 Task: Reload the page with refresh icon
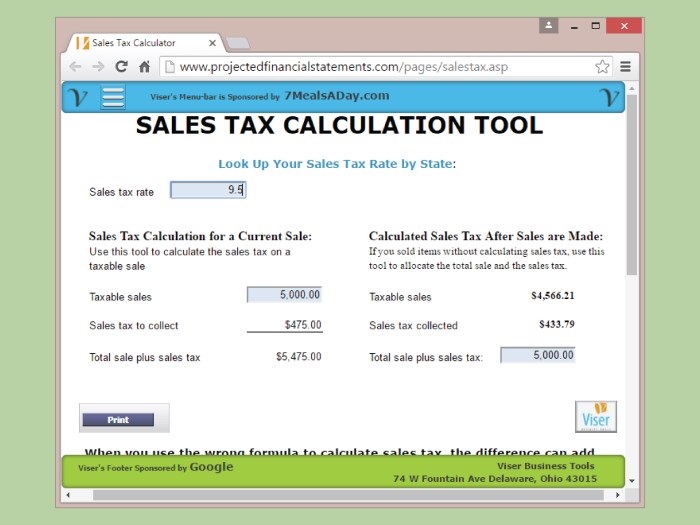pos(121,67)
